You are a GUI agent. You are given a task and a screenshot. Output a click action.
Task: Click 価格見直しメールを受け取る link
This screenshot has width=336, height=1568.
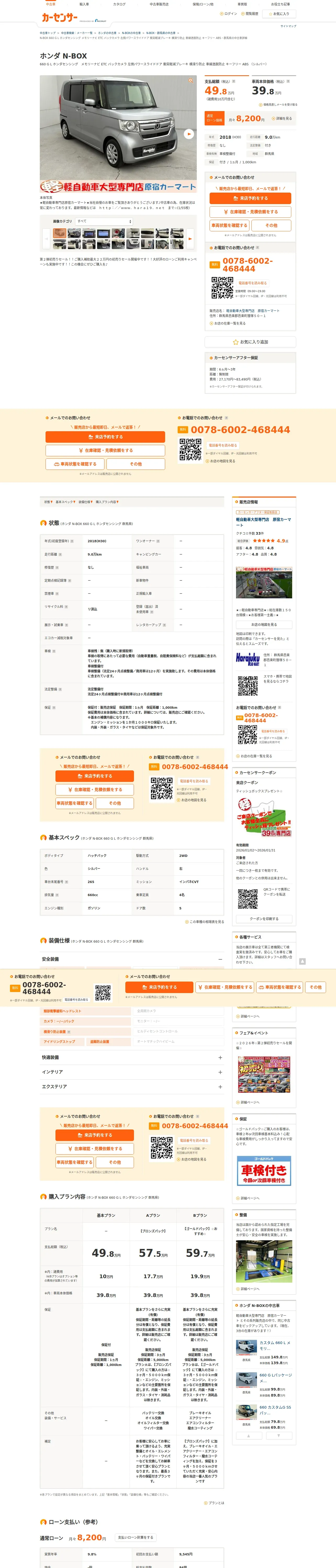coord(278,105)
